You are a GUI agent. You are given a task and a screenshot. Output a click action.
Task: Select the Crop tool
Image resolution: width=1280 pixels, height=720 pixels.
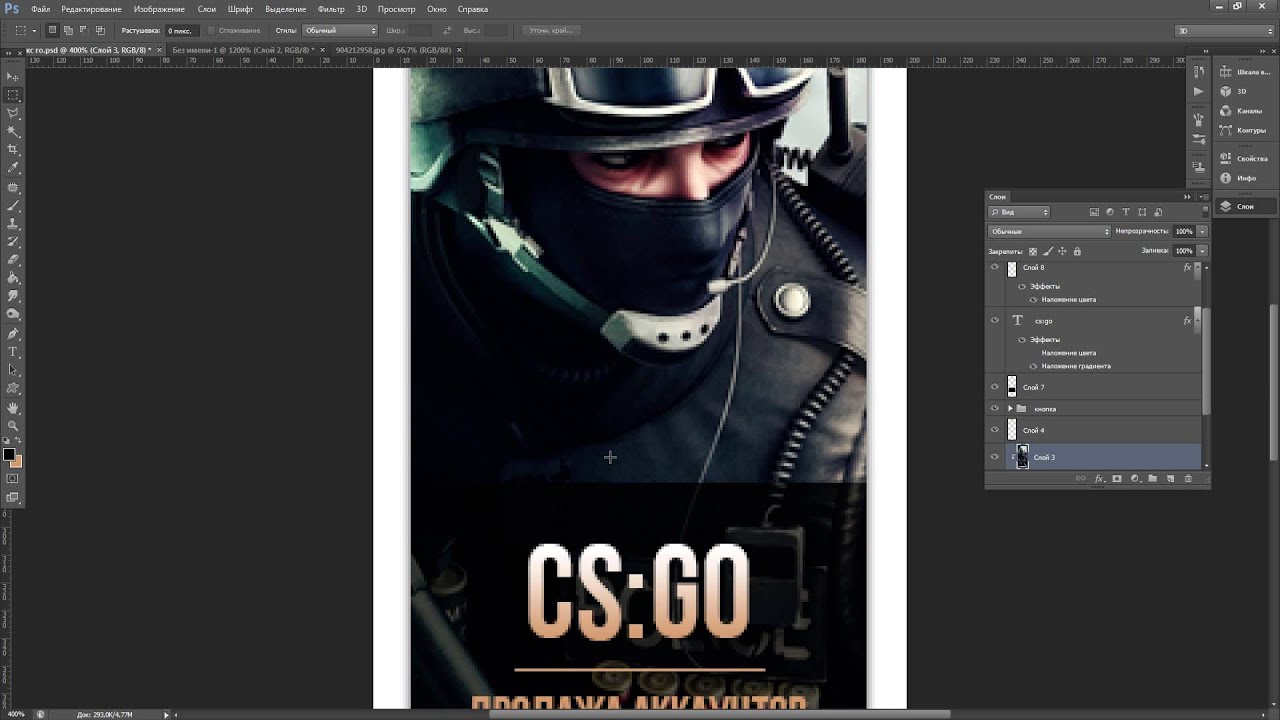click(x=13, y=149)
